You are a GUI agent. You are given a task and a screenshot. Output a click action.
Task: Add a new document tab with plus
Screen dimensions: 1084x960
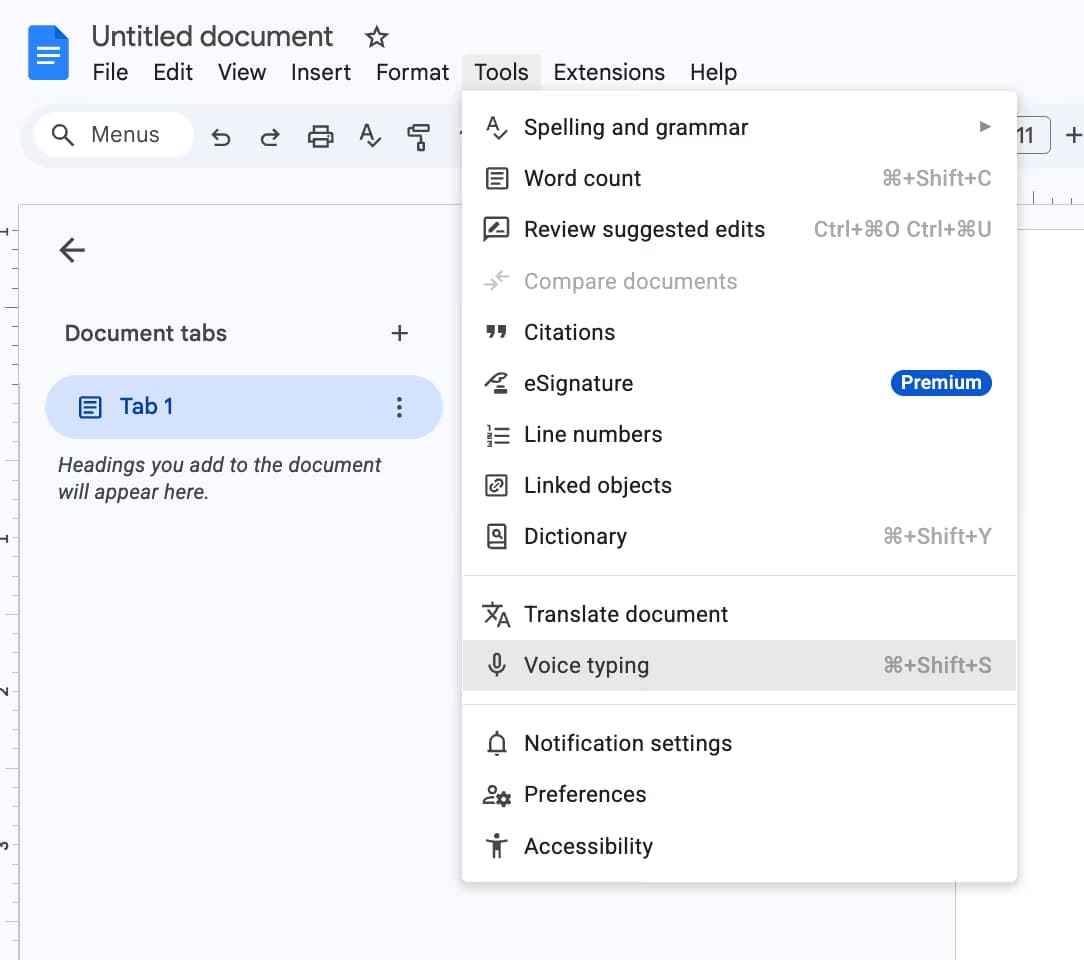click(399, 333)
